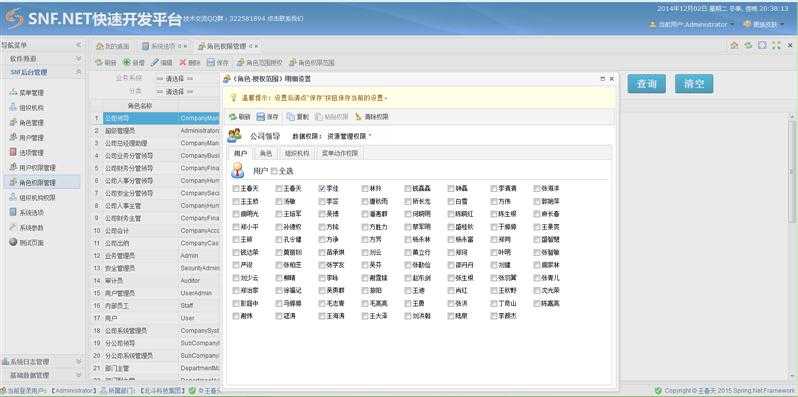Click 刷新 in the dialog toolbar
798x397 pixels.
pos(240,117)
